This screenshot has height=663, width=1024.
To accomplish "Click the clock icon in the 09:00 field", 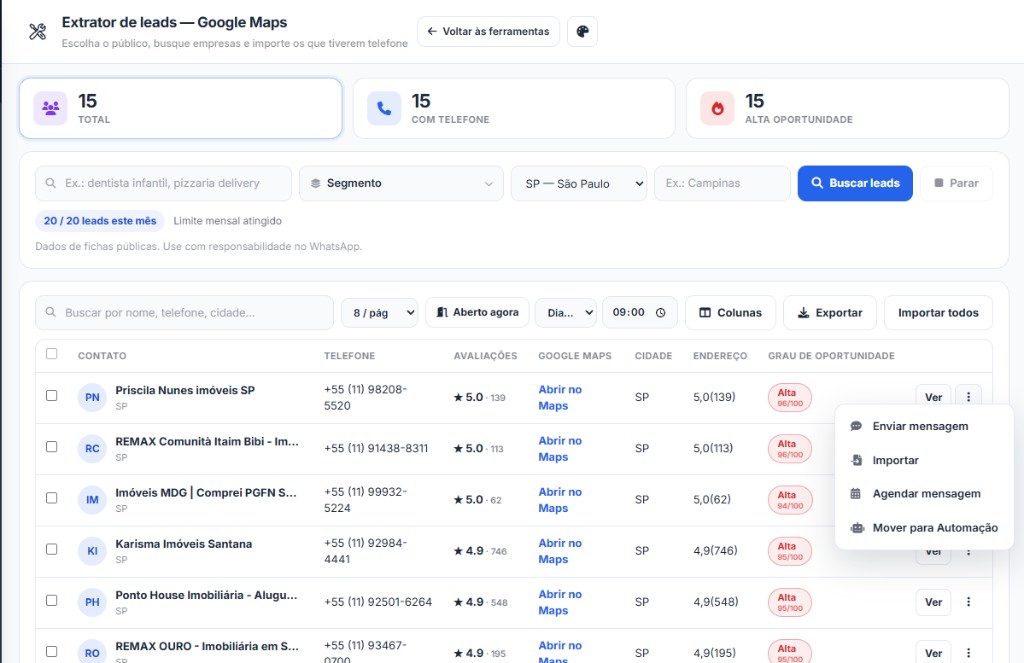I will [660, 313].
